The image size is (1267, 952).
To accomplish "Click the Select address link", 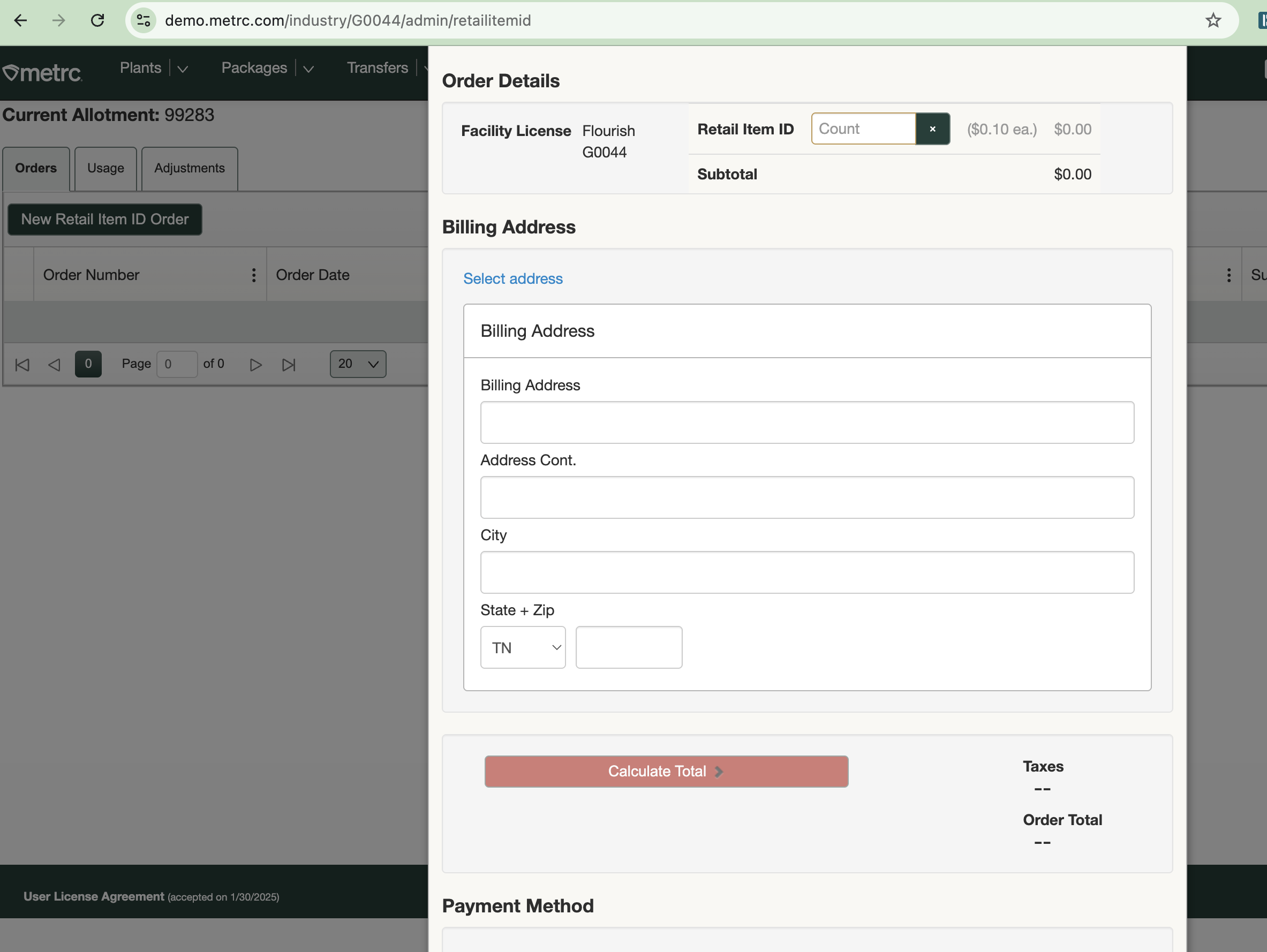I will click(x=512, y=278).
